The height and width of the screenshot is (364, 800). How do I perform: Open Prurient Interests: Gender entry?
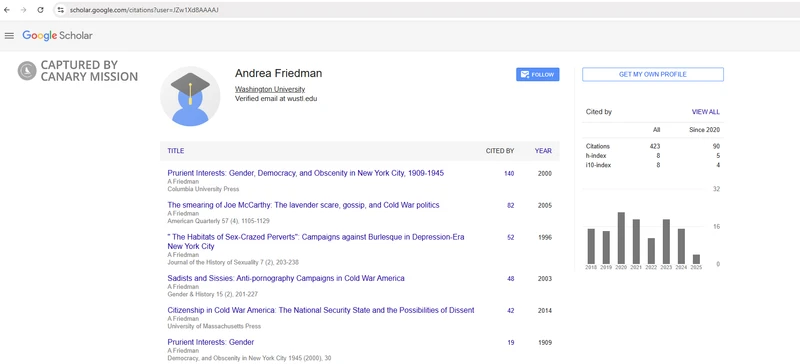[211, 342]
